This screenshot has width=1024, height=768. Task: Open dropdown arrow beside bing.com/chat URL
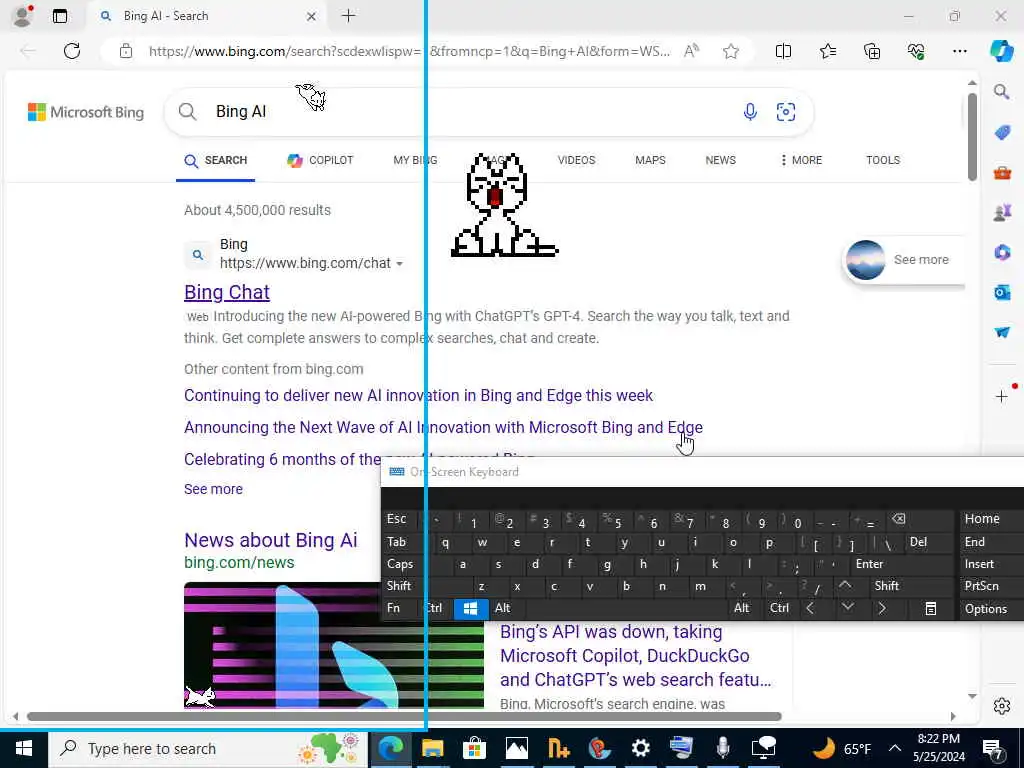point(399,264)
